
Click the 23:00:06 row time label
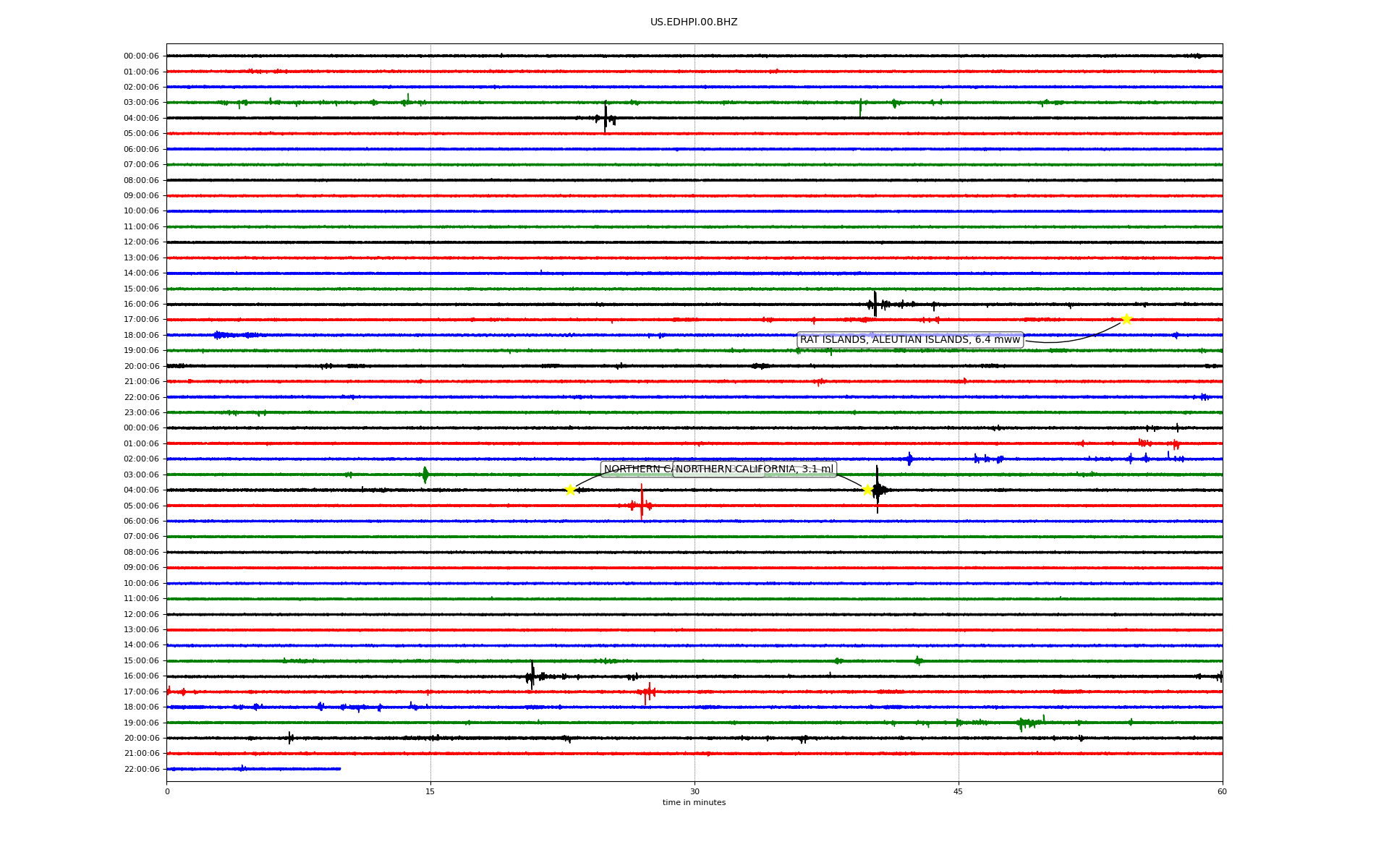pyautogui.click(x=141, y=412)
